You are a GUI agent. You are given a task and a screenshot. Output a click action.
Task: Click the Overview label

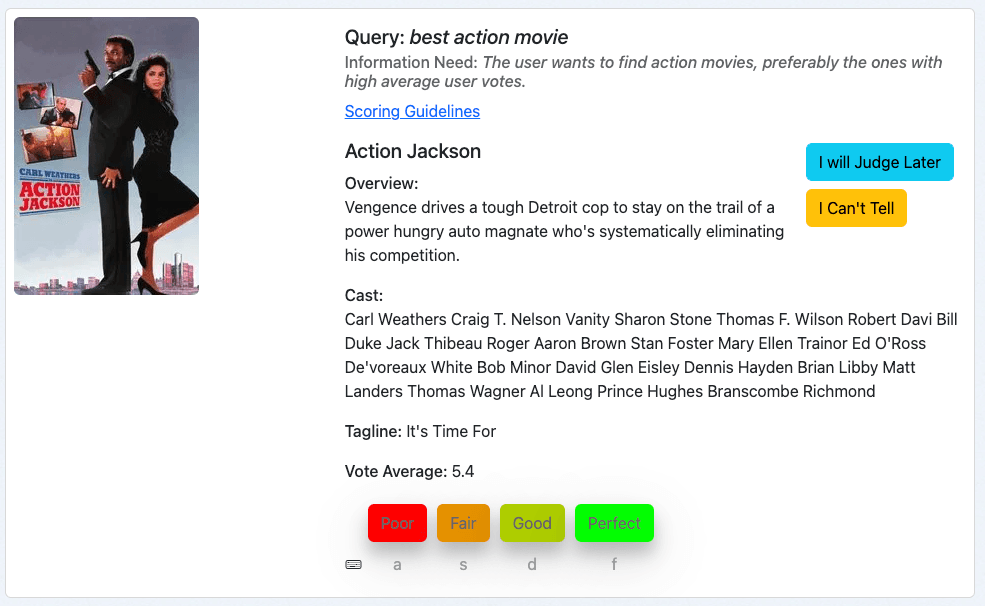pyautogui.click(x=381, y=184)
